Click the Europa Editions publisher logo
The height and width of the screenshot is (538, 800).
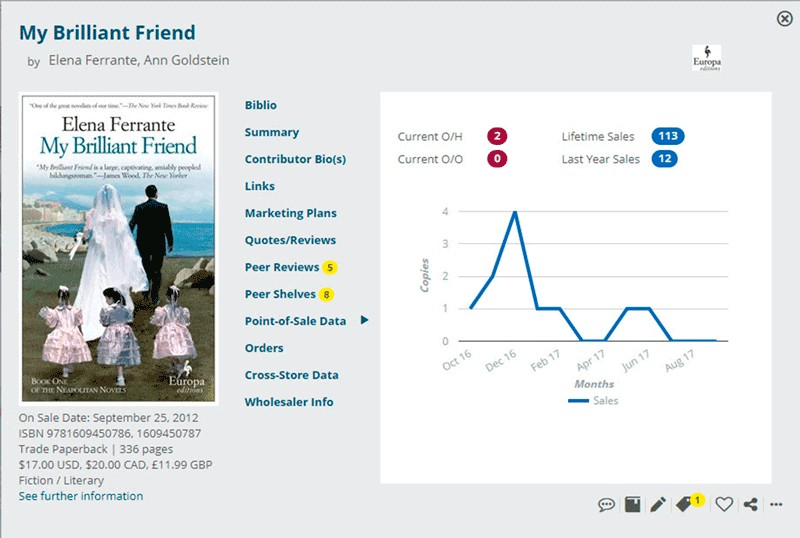click(x=706, y=57)
